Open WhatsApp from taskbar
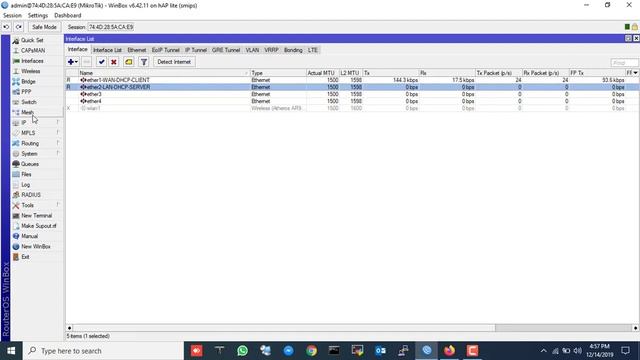The width and height of the screenshot is (640, 360). tap(242, 351)
